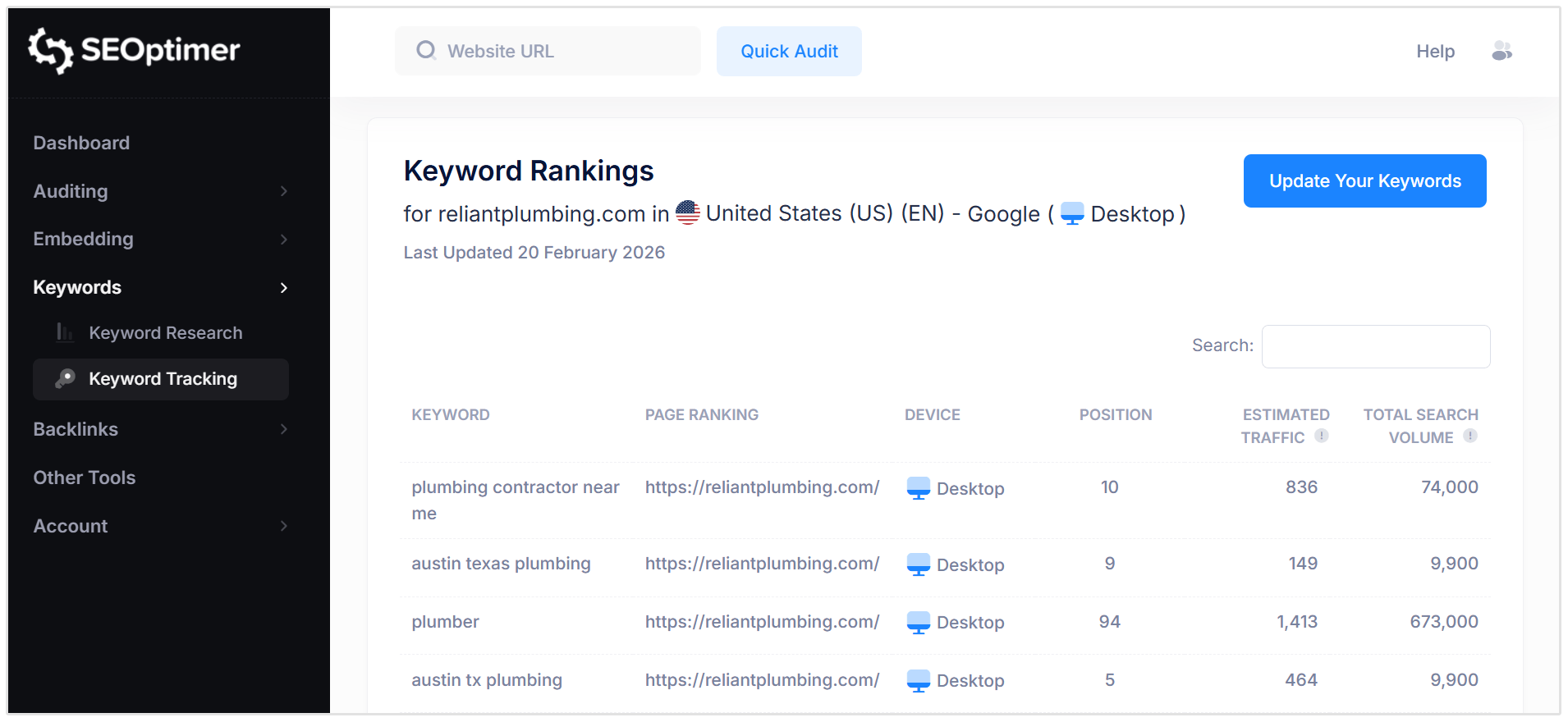Image resolution: width=1568 pixels, height=722 pixels.
Task: Select keyword 'plumbing contractor near me'
Action: click(516, 500)
